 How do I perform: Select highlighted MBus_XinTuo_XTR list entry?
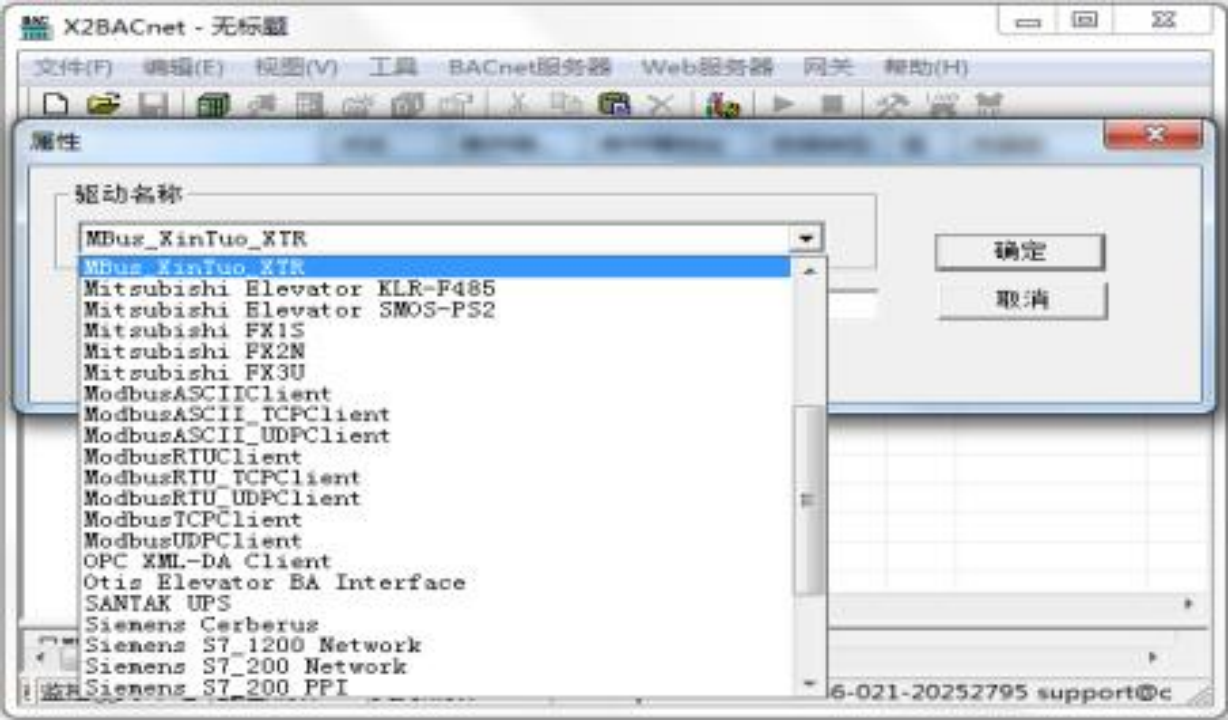click(x=436, y=267)
